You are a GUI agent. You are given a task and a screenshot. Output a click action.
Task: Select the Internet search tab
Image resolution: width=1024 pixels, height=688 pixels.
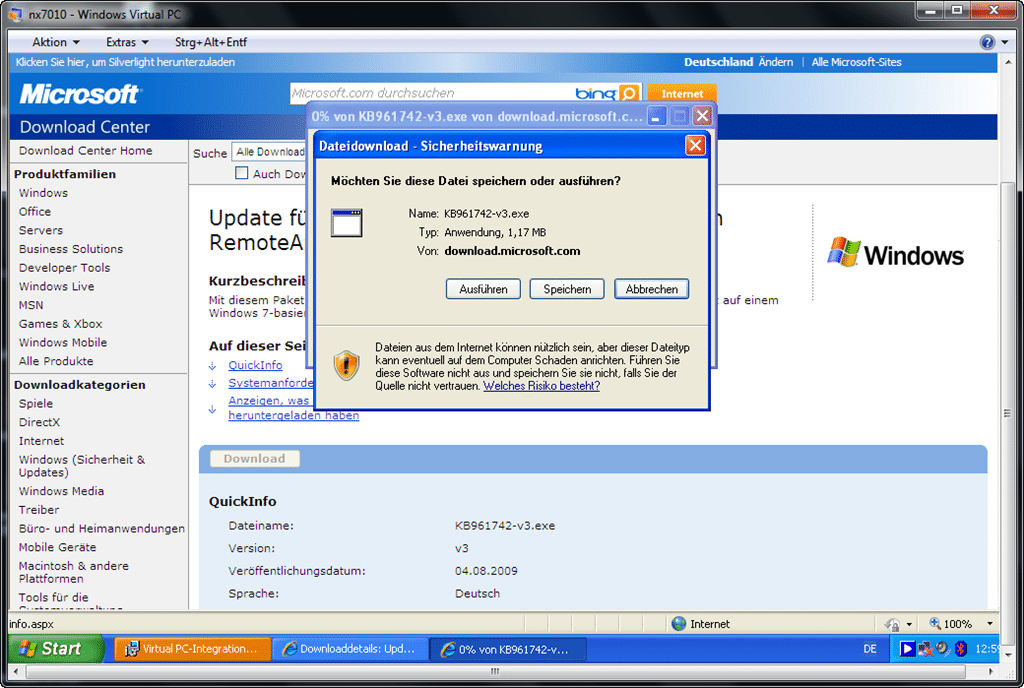[x=682, y=93]
